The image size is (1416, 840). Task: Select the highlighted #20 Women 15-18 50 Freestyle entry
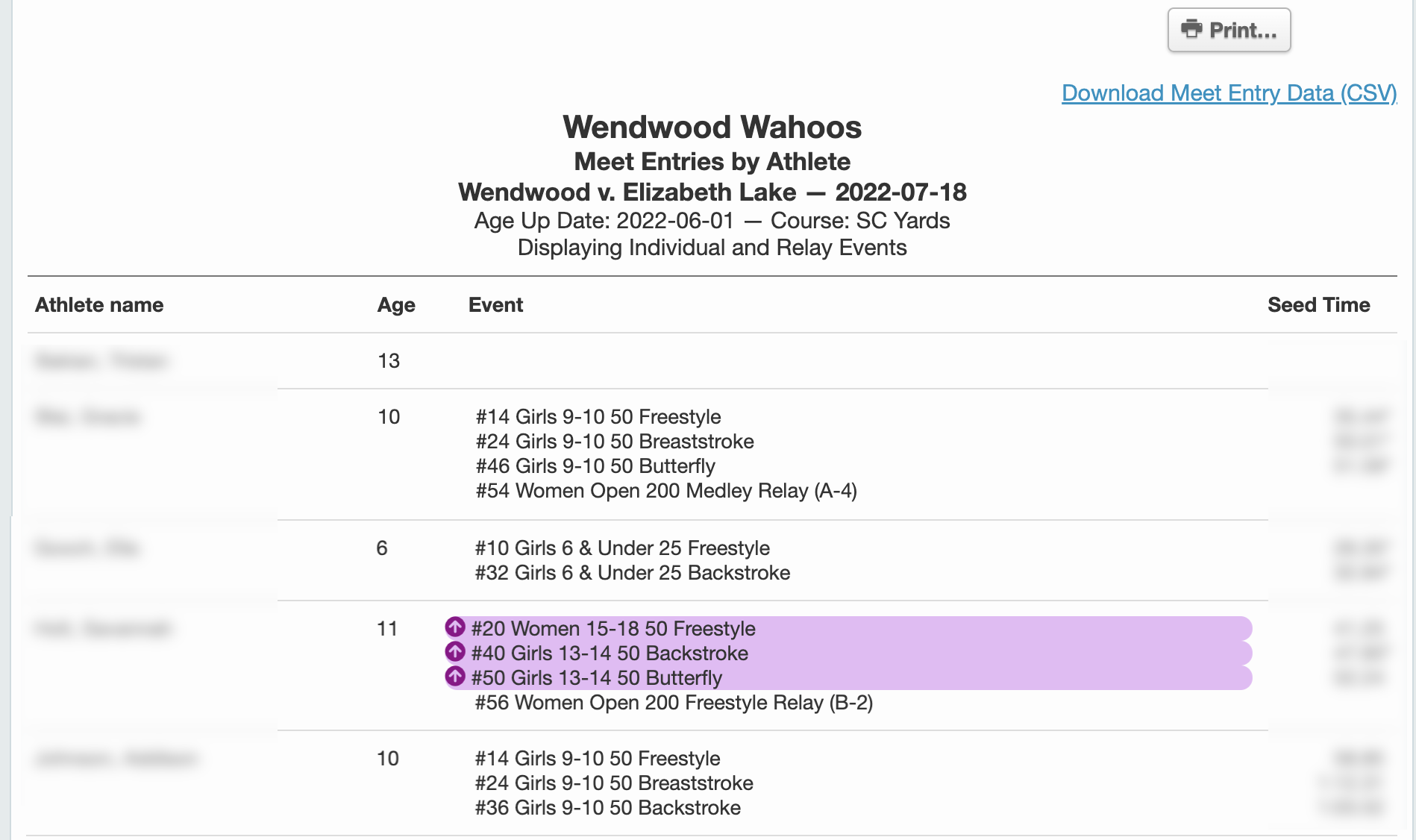coord(613,628)
